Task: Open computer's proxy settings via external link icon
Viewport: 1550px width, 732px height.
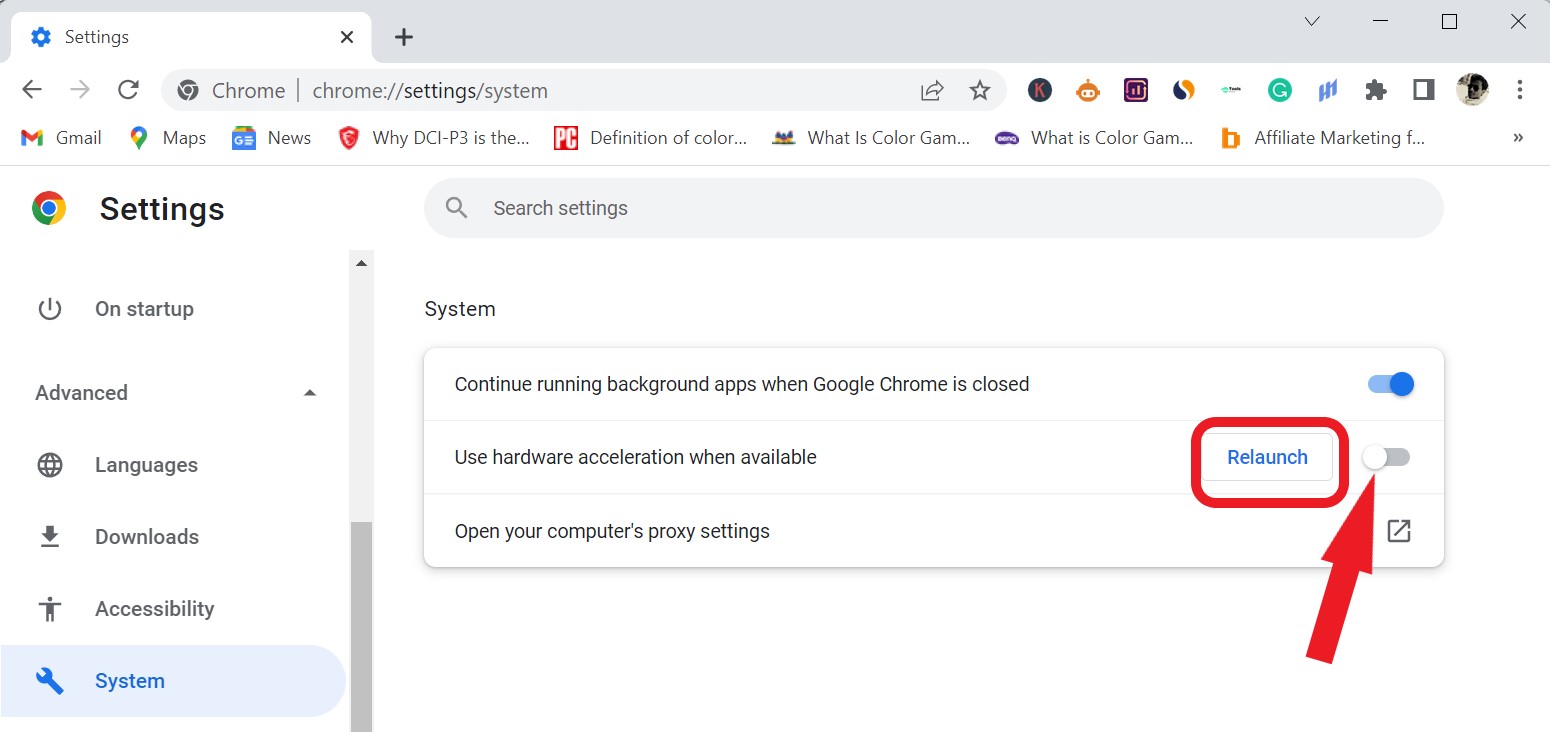Action: click(1398, 530)
